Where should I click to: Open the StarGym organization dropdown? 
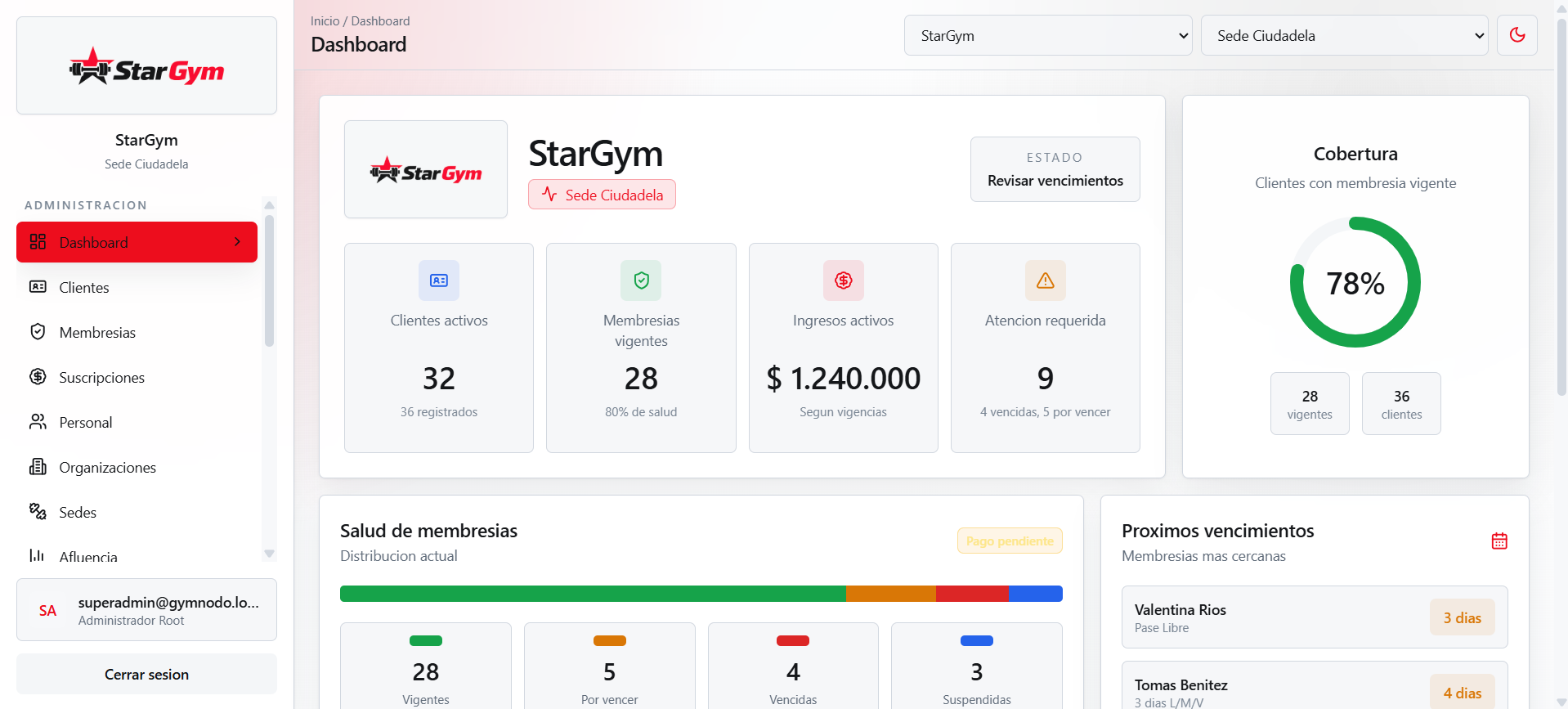coord(1048,35)
